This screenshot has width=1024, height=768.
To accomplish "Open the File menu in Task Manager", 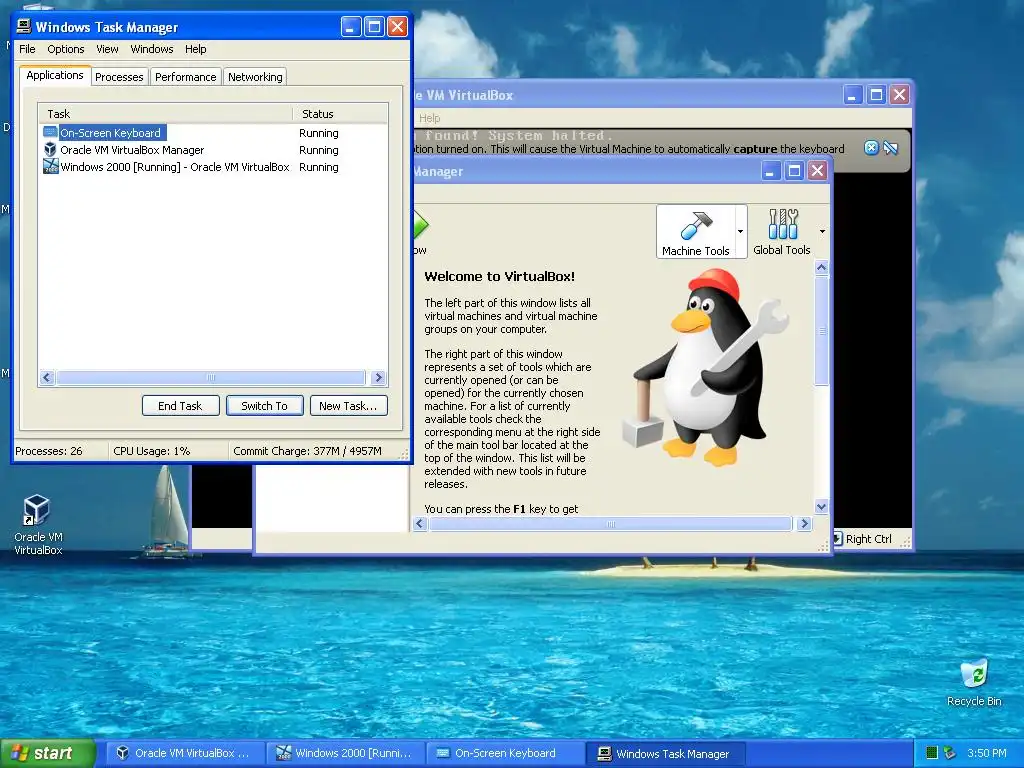I will coord(27,49).
